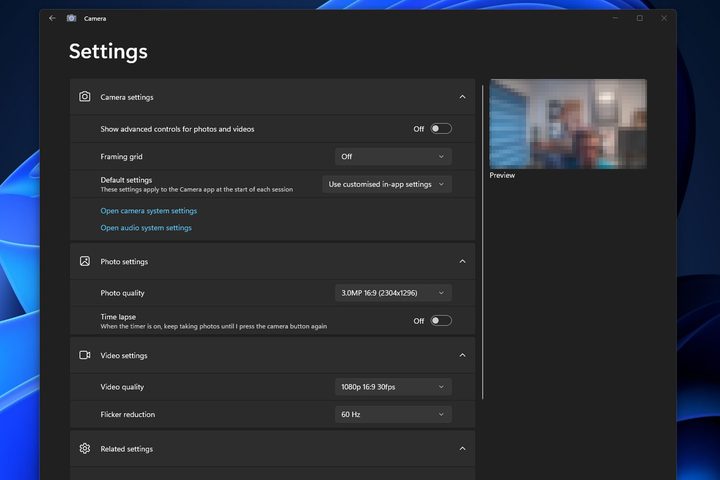
Task: Click the Preview caption under thumbnail
Action: click(502, 175)
